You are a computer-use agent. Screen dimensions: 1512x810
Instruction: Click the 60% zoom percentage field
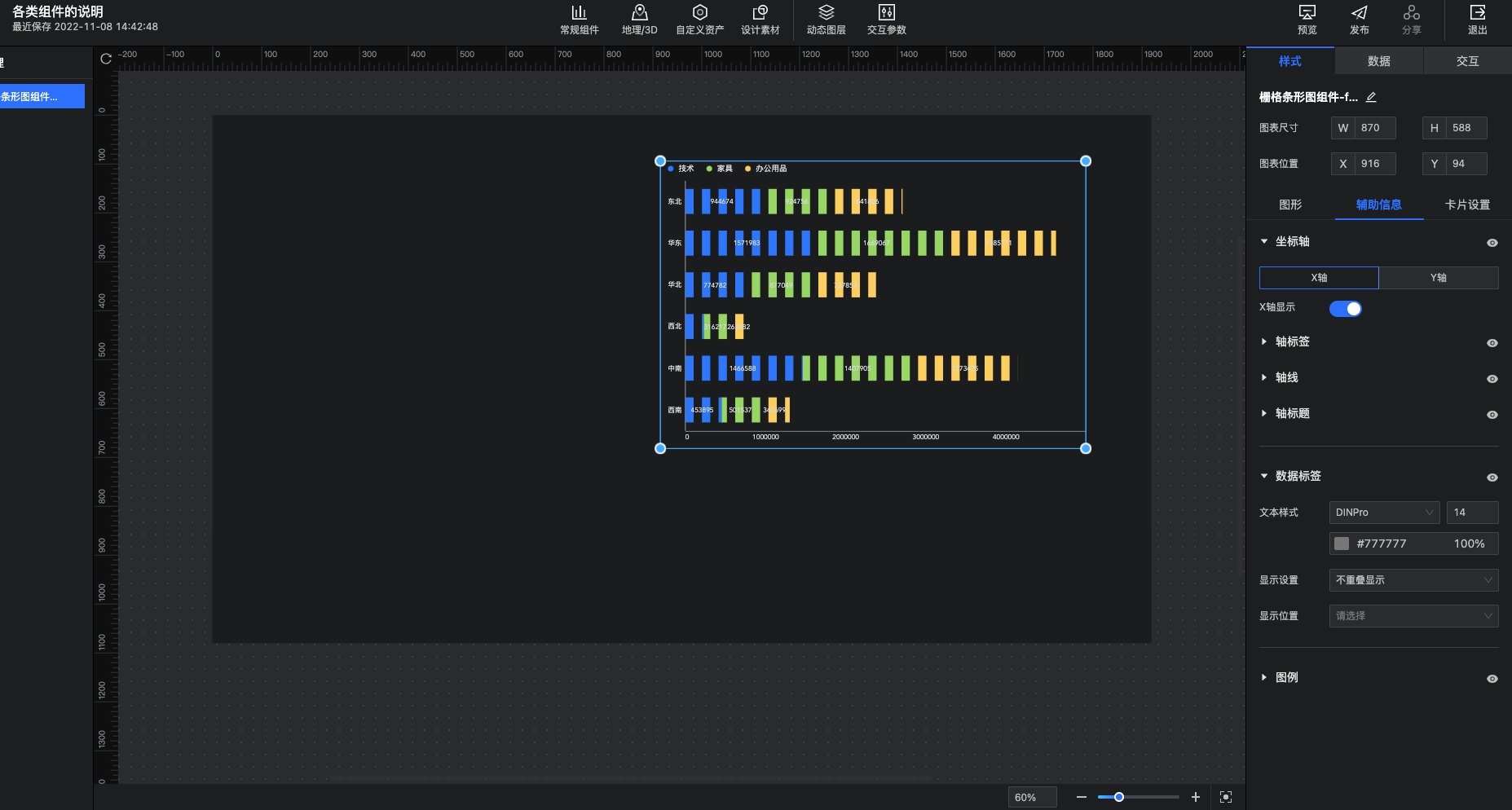1032,797
